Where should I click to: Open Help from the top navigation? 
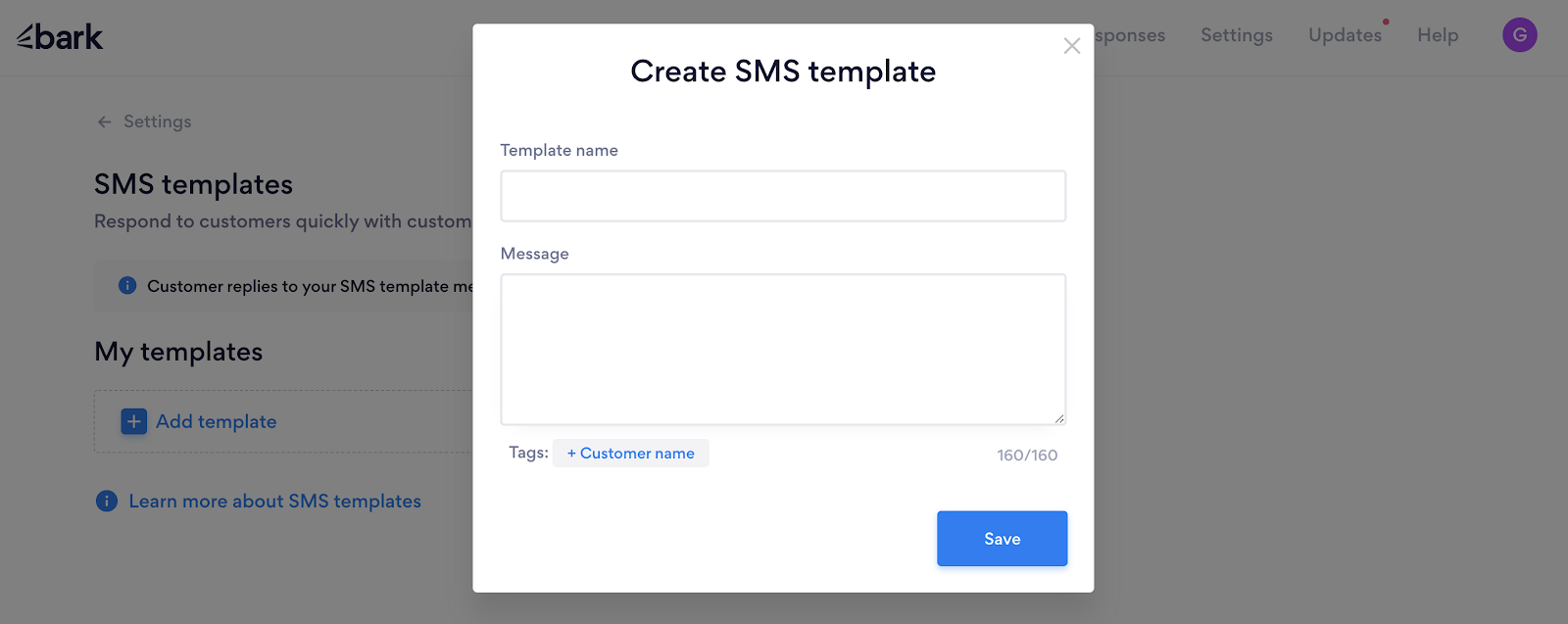[x=1437, y=35]
